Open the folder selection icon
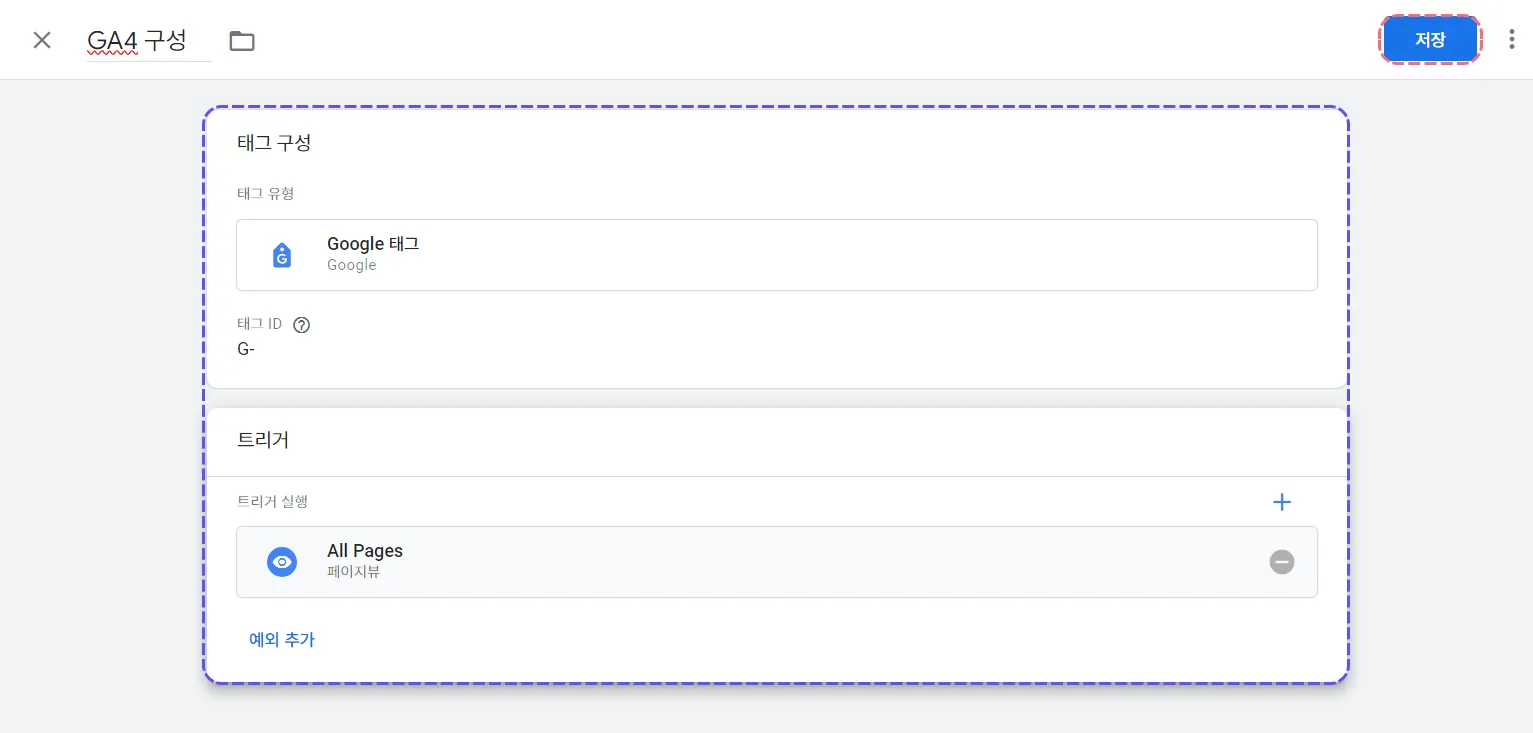The image size is (1533, 733). point(242,41)
